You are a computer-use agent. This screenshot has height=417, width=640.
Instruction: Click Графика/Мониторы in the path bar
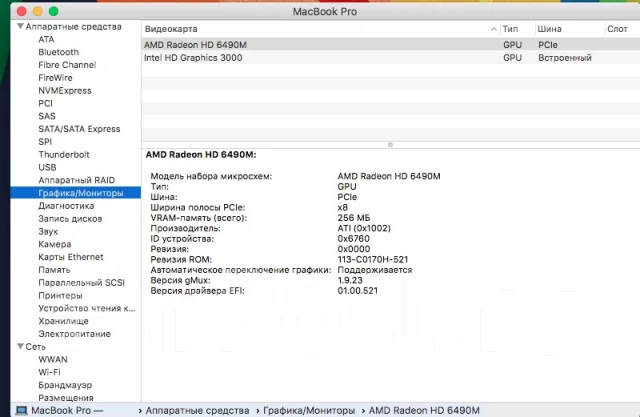tap(309, 410)
